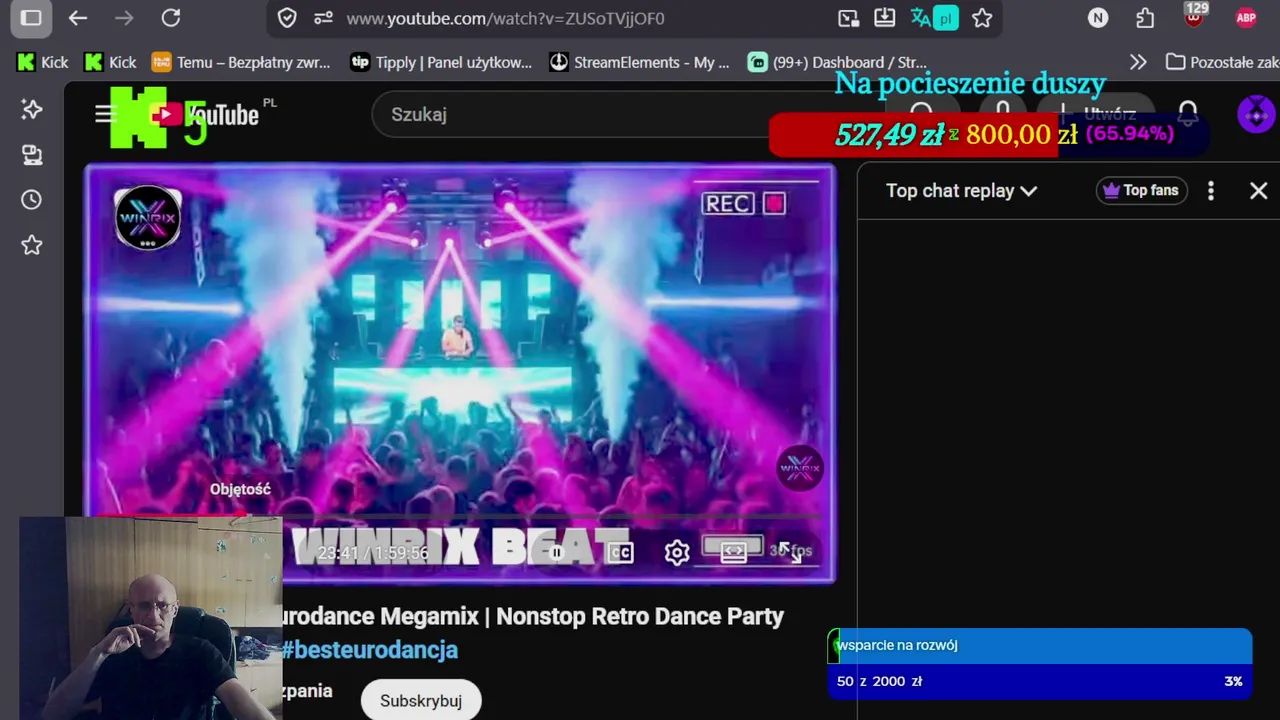This screenshot has width=1280, height=720.
Task: Pause the video playback
Action: pyautogui.click(x=556, y=552)
